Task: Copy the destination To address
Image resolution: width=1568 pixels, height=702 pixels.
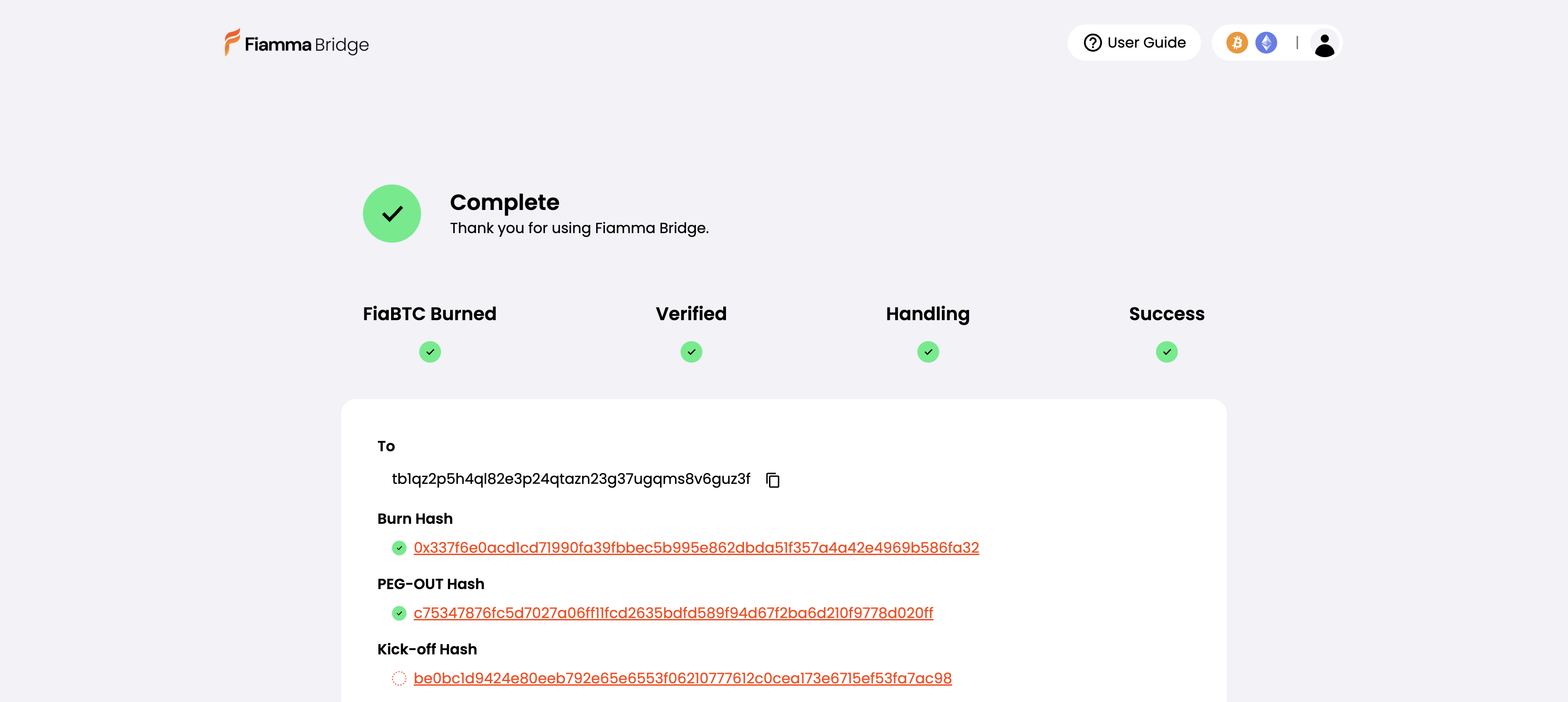Action: [x=773, y=479]
